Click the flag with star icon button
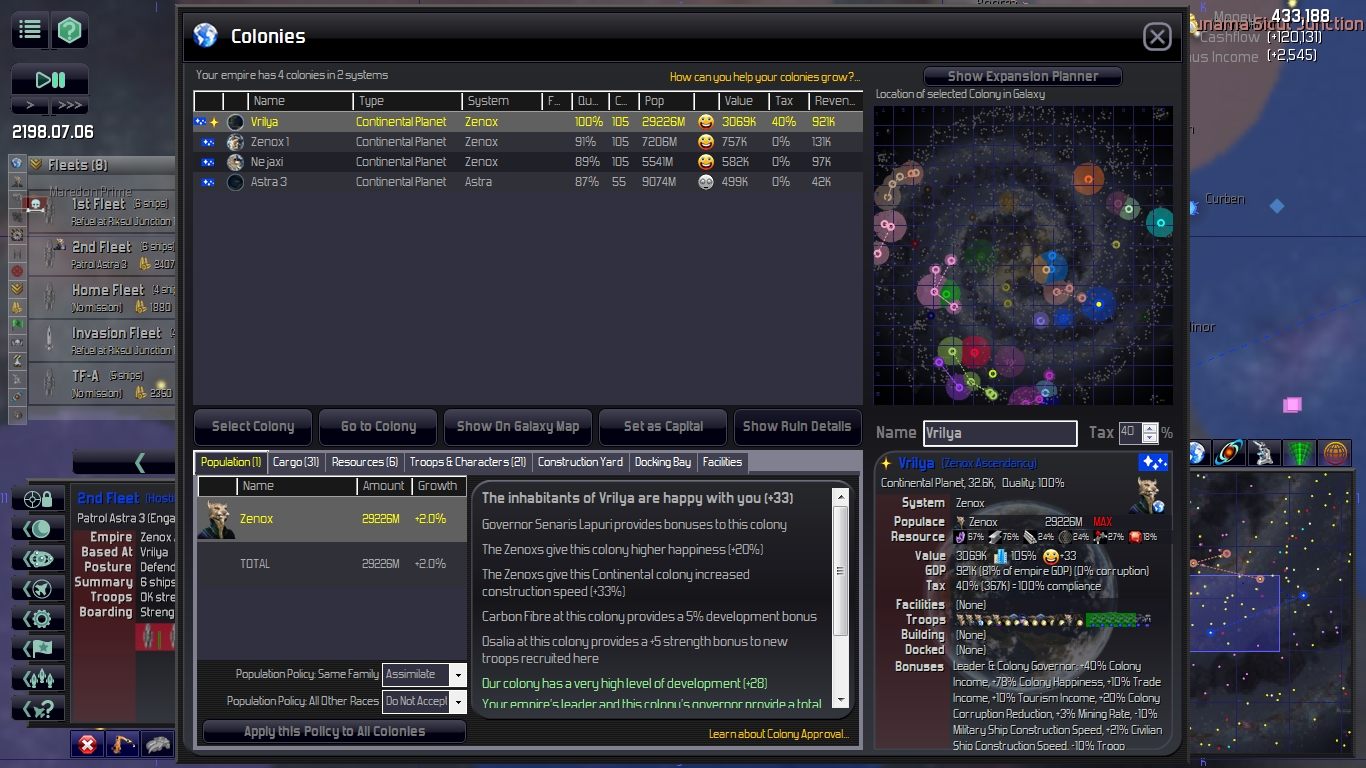The image size is (1366, 768). pyautogui.click(x=38, y=649)
